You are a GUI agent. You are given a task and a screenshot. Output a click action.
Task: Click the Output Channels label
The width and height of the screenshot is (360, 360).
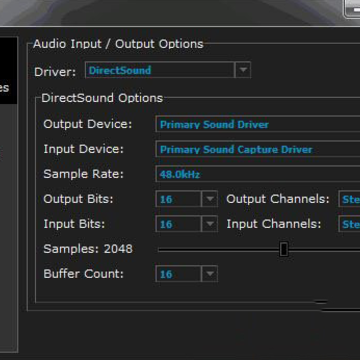(278, 199)
